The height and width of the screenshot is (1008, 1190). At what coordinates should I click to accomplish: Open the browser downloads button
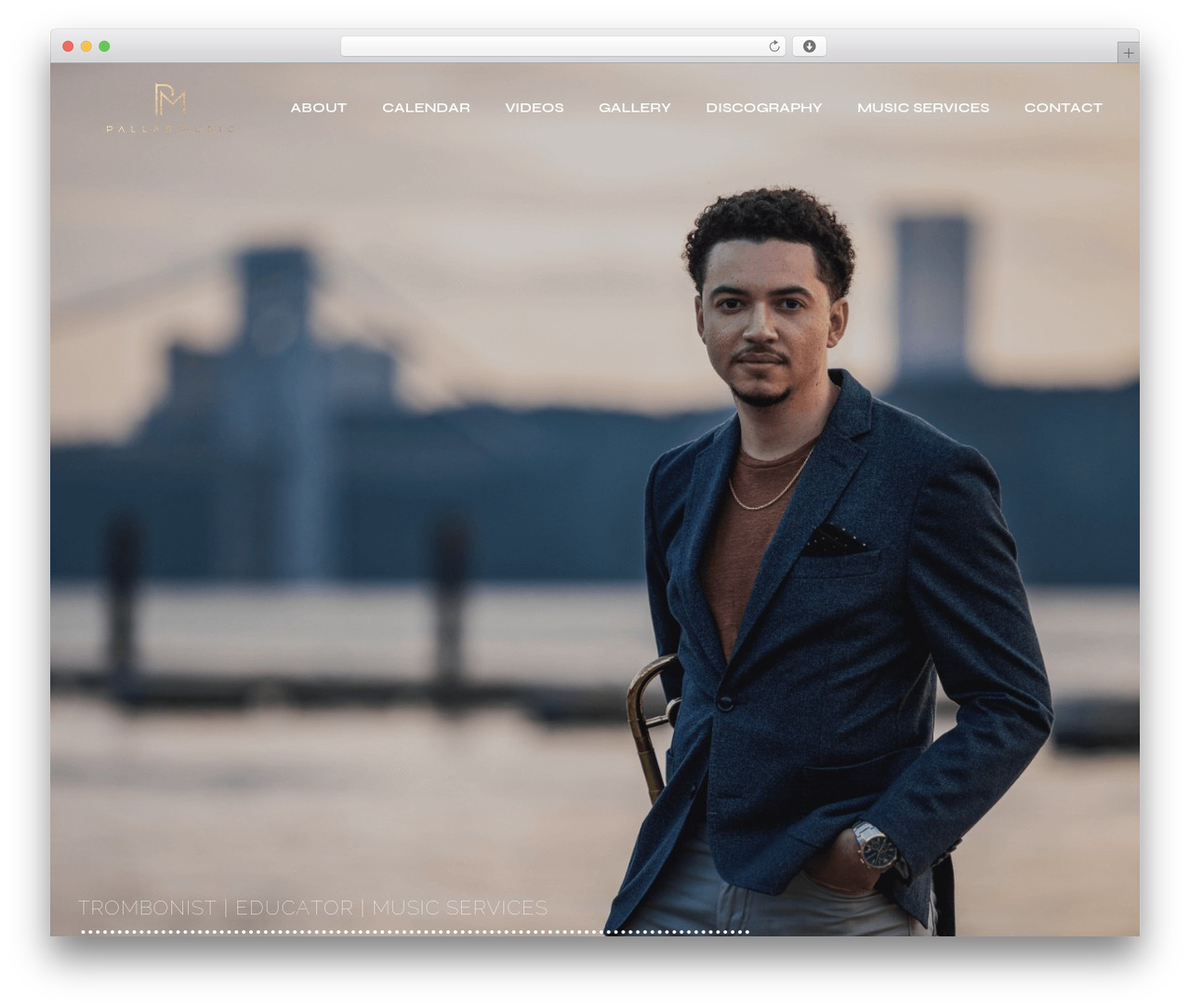pyautogui.click(x=809, y=46)
